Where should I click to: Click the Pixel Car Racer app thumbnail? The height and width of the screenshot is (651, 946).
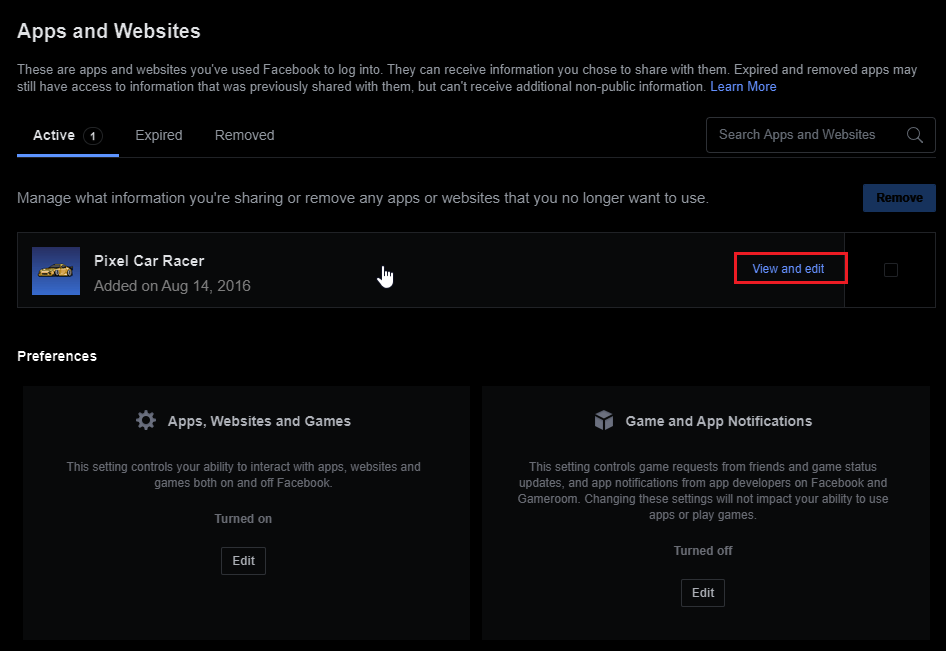(56, 271)
